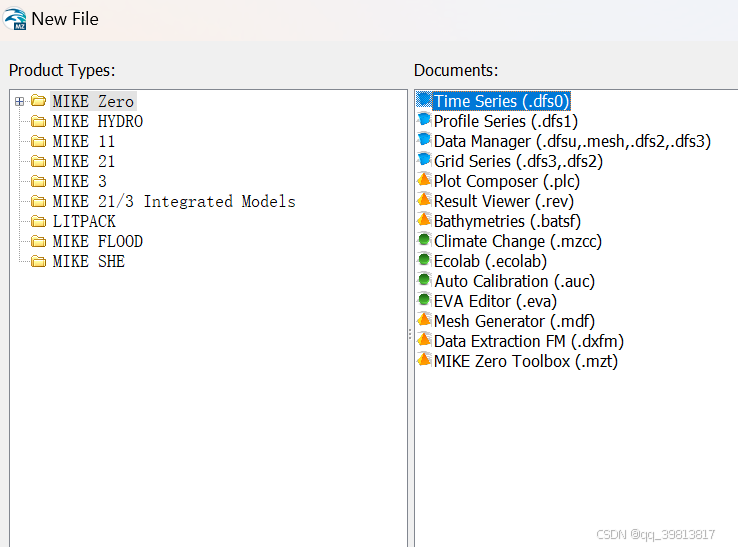
Task: Click the LITPACK folder icon
Action: 38,221
